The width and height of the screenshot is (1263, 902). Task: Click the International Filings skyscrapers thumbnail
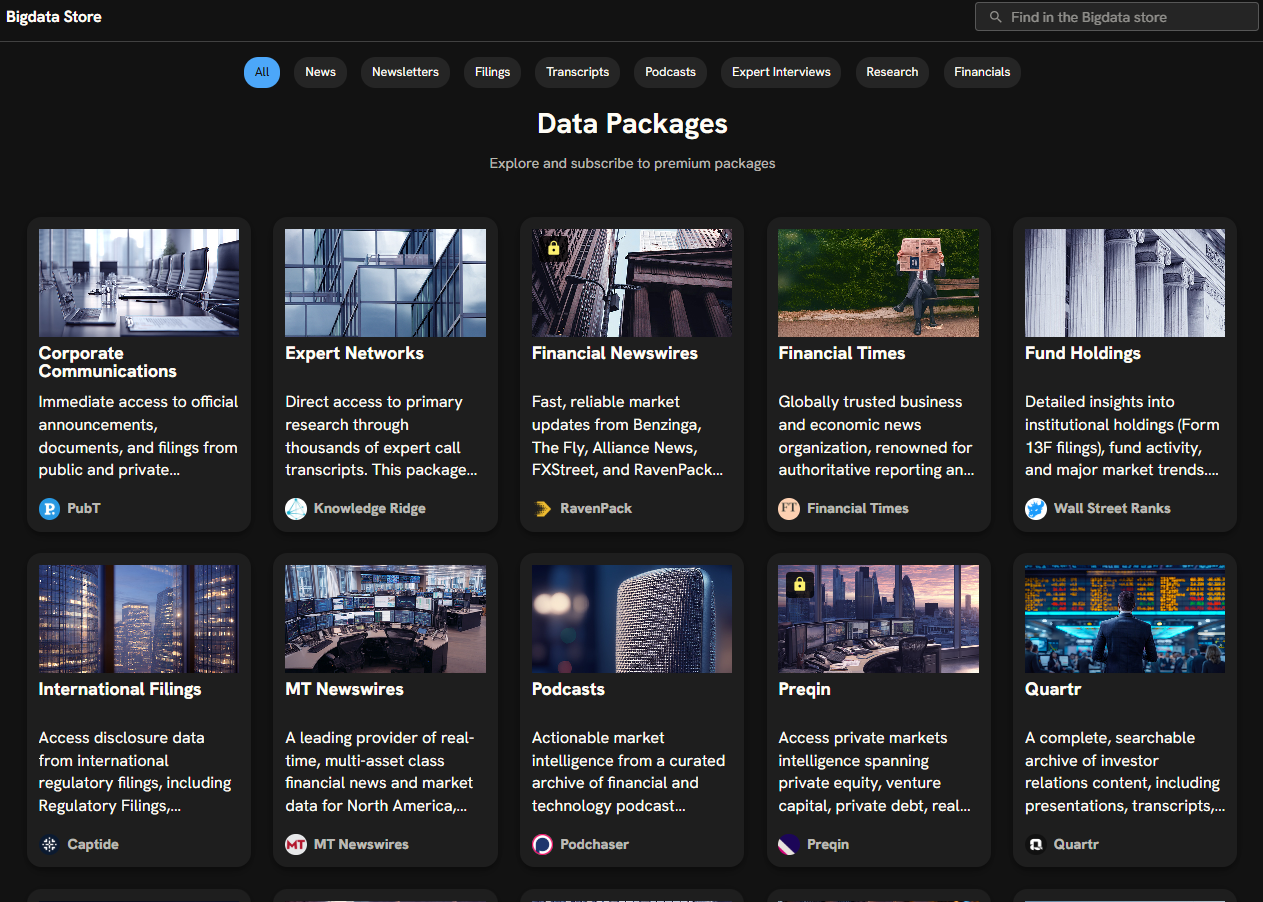pyautogui.click(x=139, y=619)
